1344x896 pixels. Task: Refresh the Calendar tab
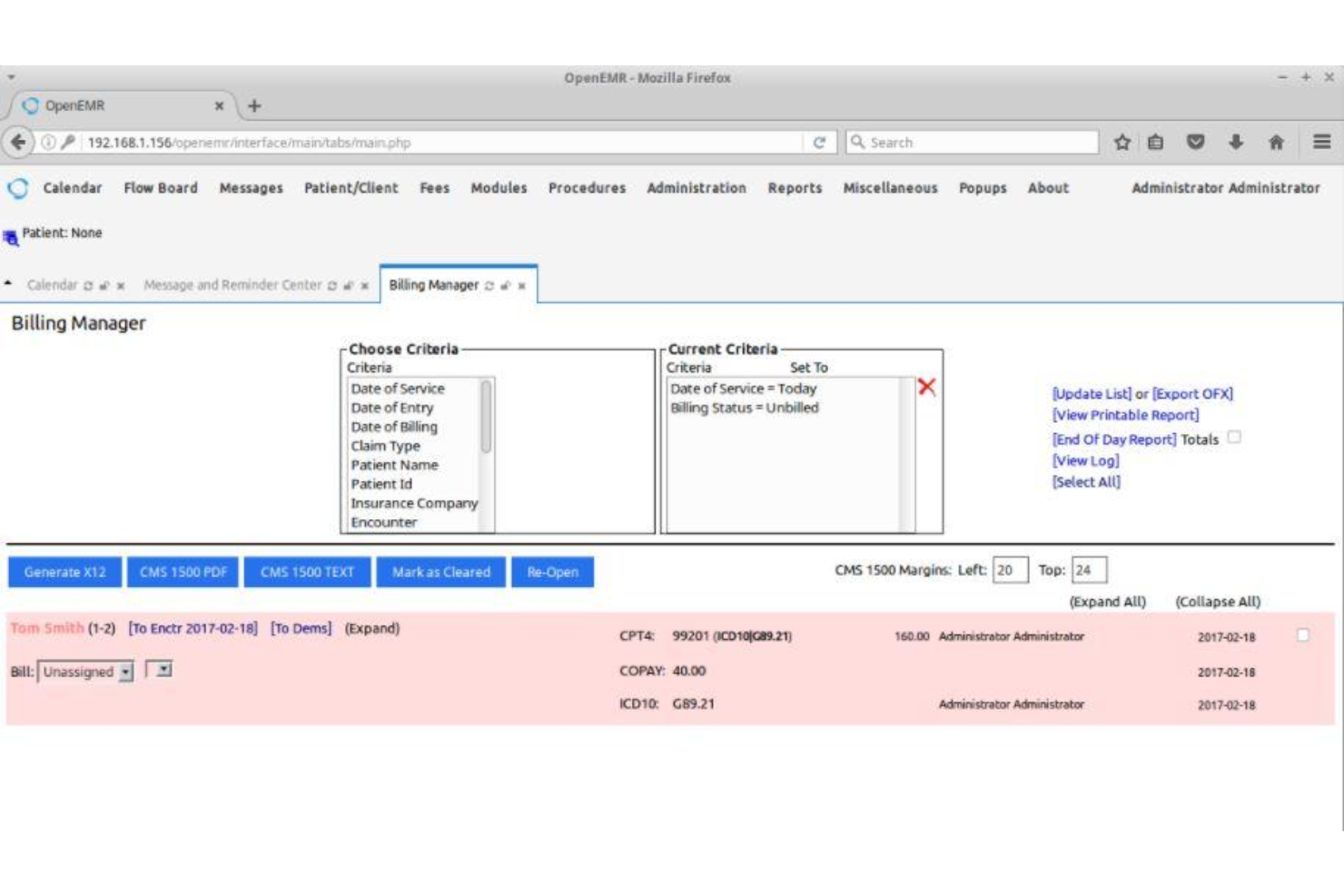(x=88, y=284)
